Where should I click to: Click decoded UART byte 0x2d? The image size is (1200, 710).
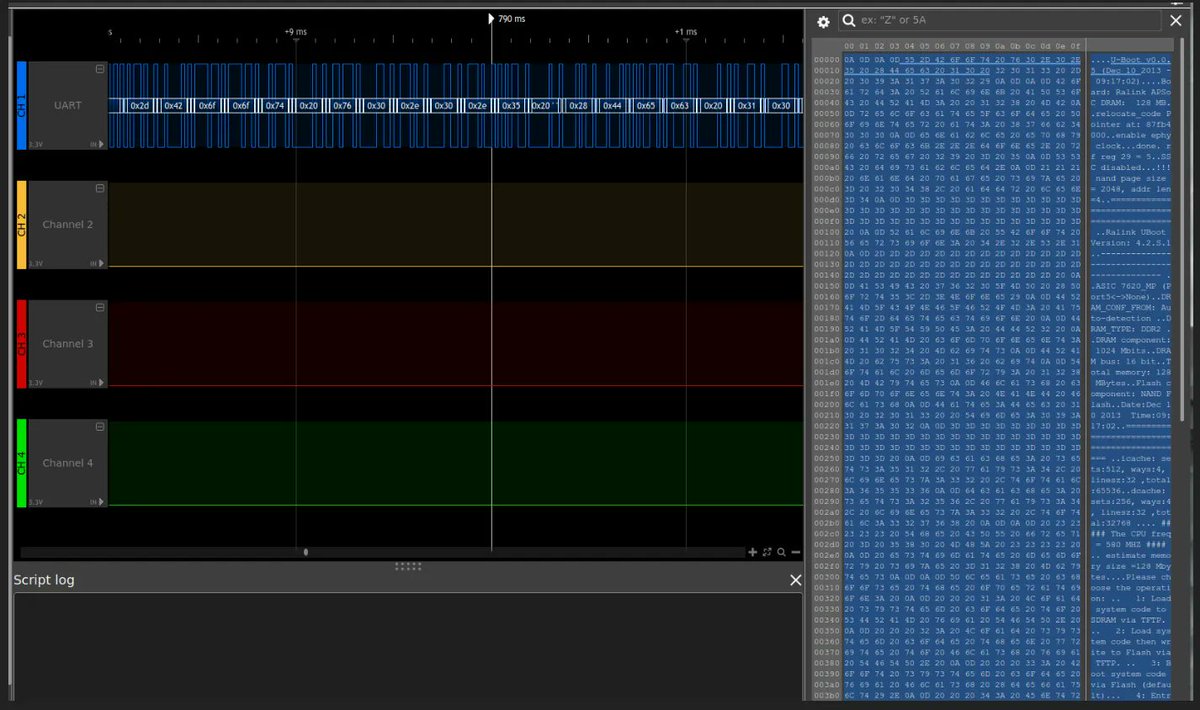(140, 105)
